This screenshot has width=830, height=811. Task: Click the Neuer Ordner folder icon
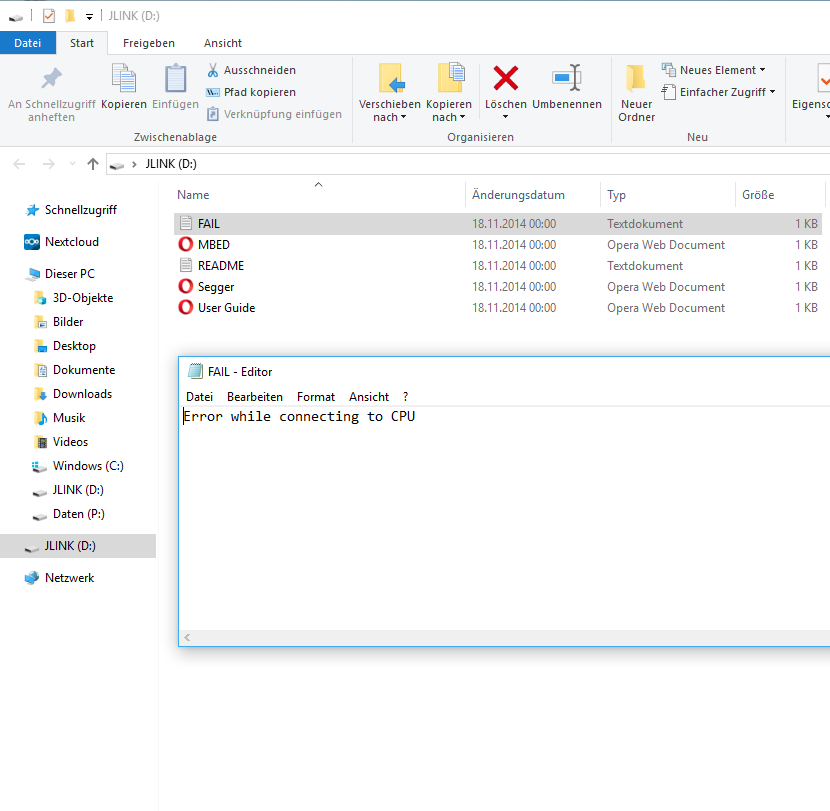[x=636, y=78]
